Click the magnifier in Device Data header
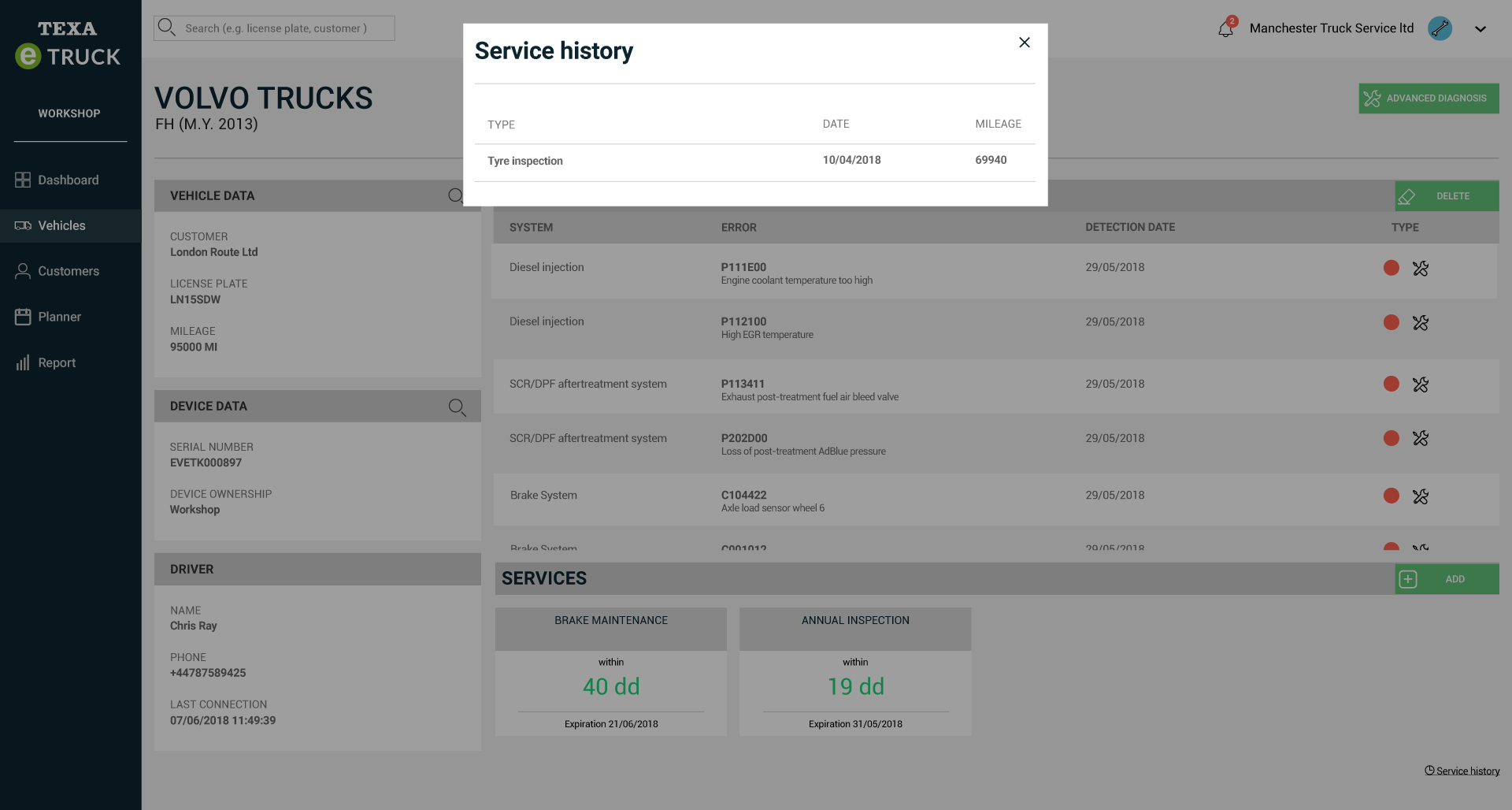 tap(457, 407)
